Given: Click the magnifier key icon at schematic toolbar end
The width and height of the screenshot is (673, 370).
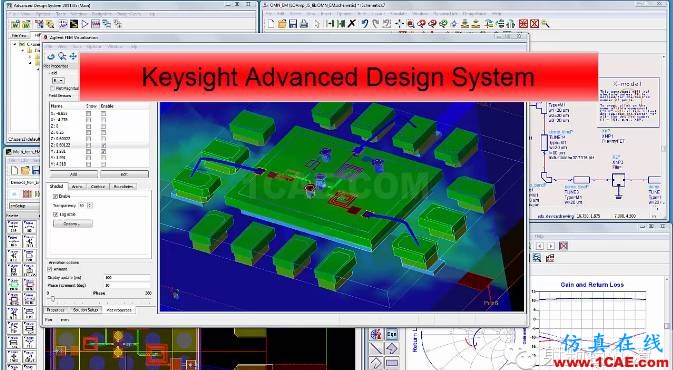Looking at the screenshot, I should pyautogui.click(x=545, y=24).
